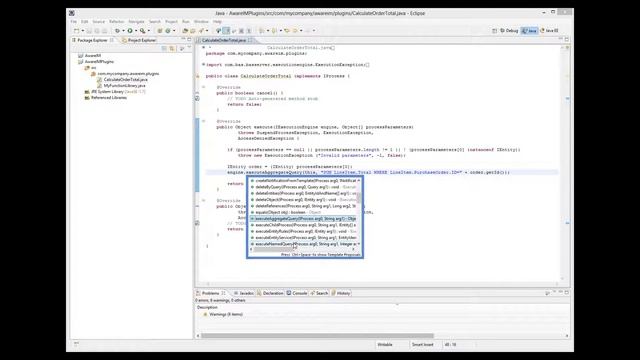Screen dimensions: 640x360
Task: Choose deleteObject proposal in autocomplete
Action: click(303, 200)
